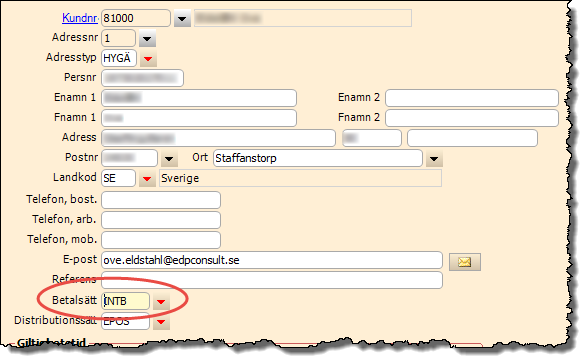This screenshot has height=363, width=588.
Task: Click the Postnr input field
Action: click(x=129, y=158)
